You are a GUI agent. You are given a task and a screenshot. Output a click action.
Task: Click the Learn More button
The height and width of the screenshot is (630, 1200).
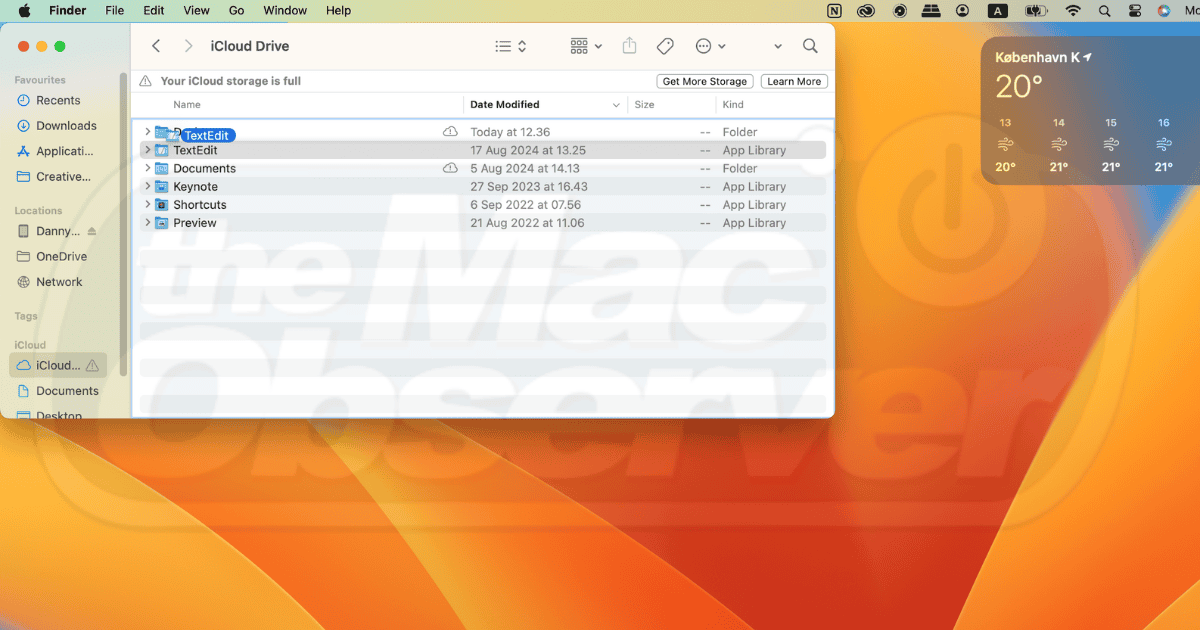794,81
